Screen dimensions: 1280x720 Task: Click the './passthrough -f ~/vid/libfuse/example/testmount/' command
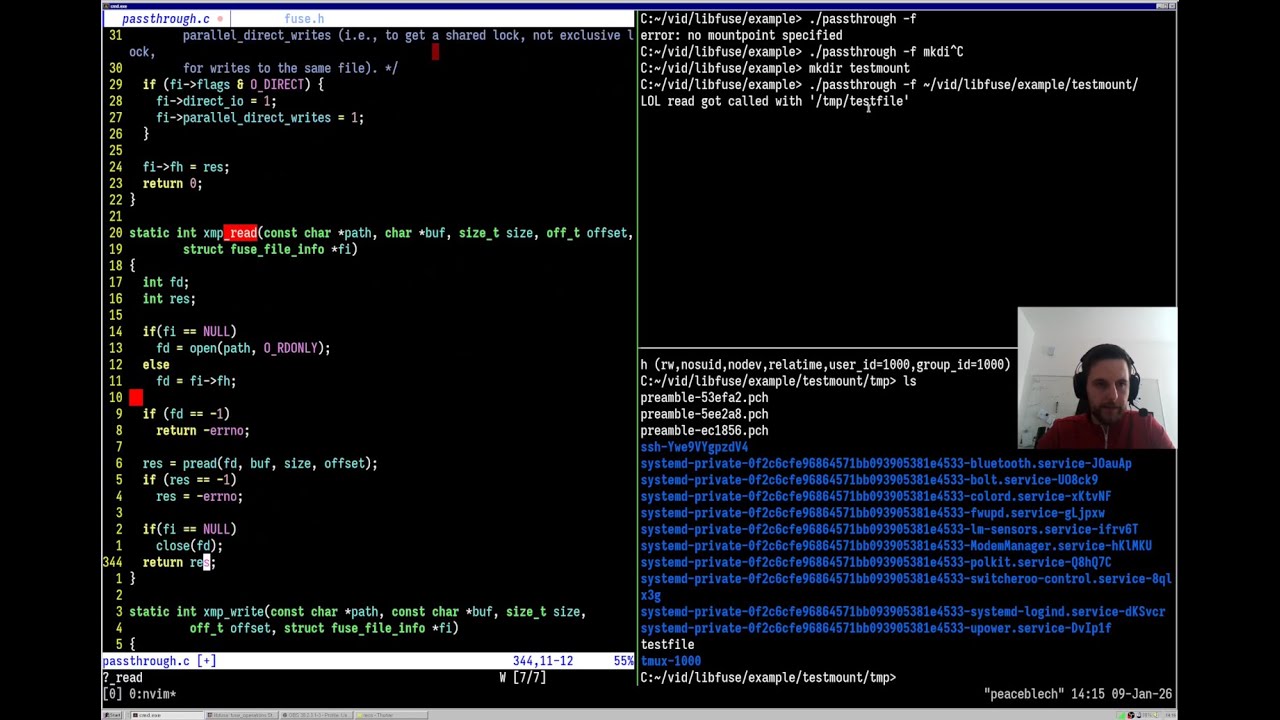[973, 85]
